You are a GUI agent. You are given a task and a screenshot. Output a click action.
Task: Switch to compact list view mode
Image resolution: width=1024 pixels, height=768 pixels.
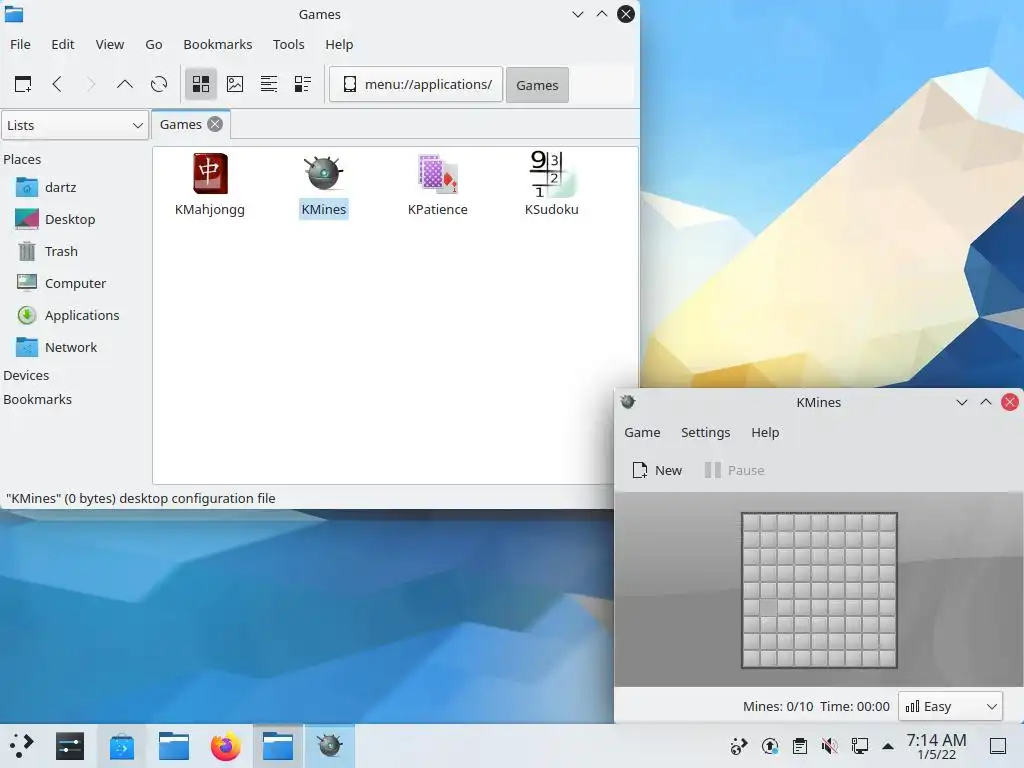(269, 84)
